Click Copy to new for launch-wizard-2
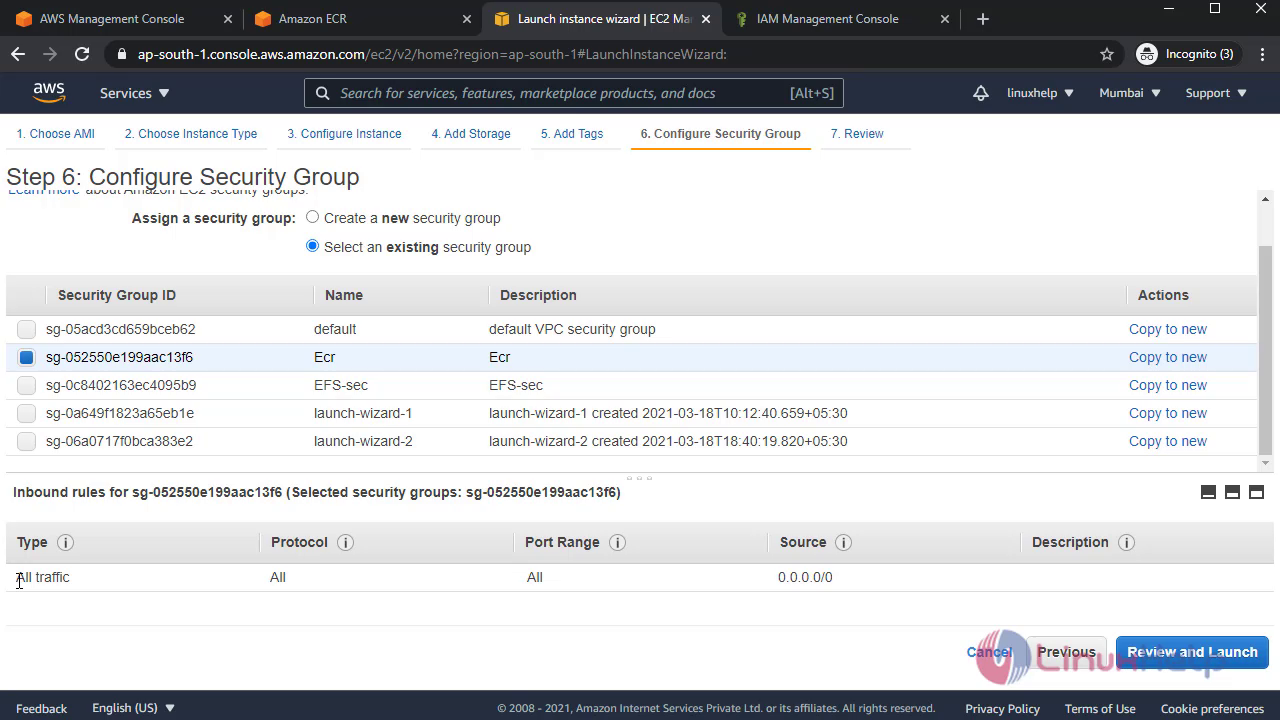Image resolution: width=1280 pixels, height=720 pixels. pyautogui.click(x=1167, y=441)
